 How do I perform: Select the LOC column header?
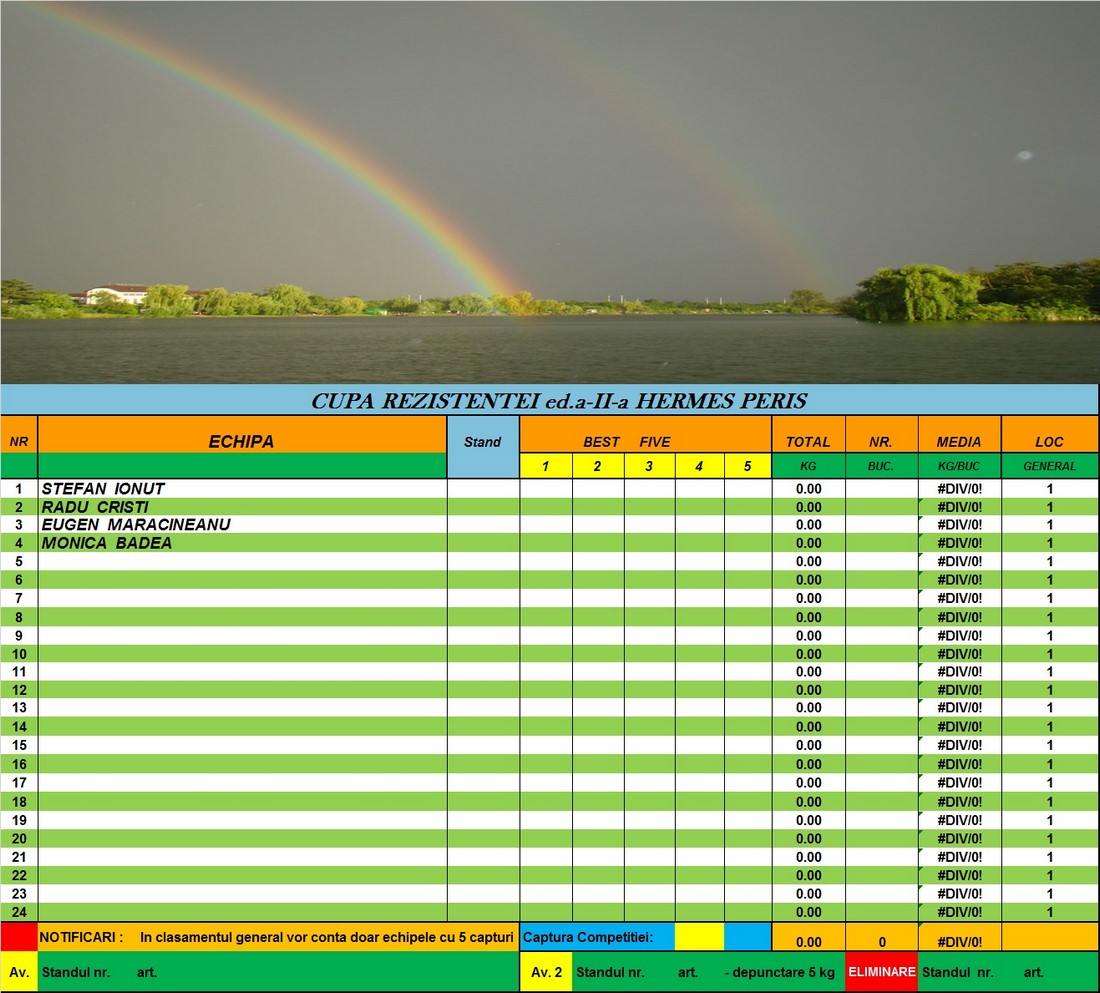[x=1049, y=441]
